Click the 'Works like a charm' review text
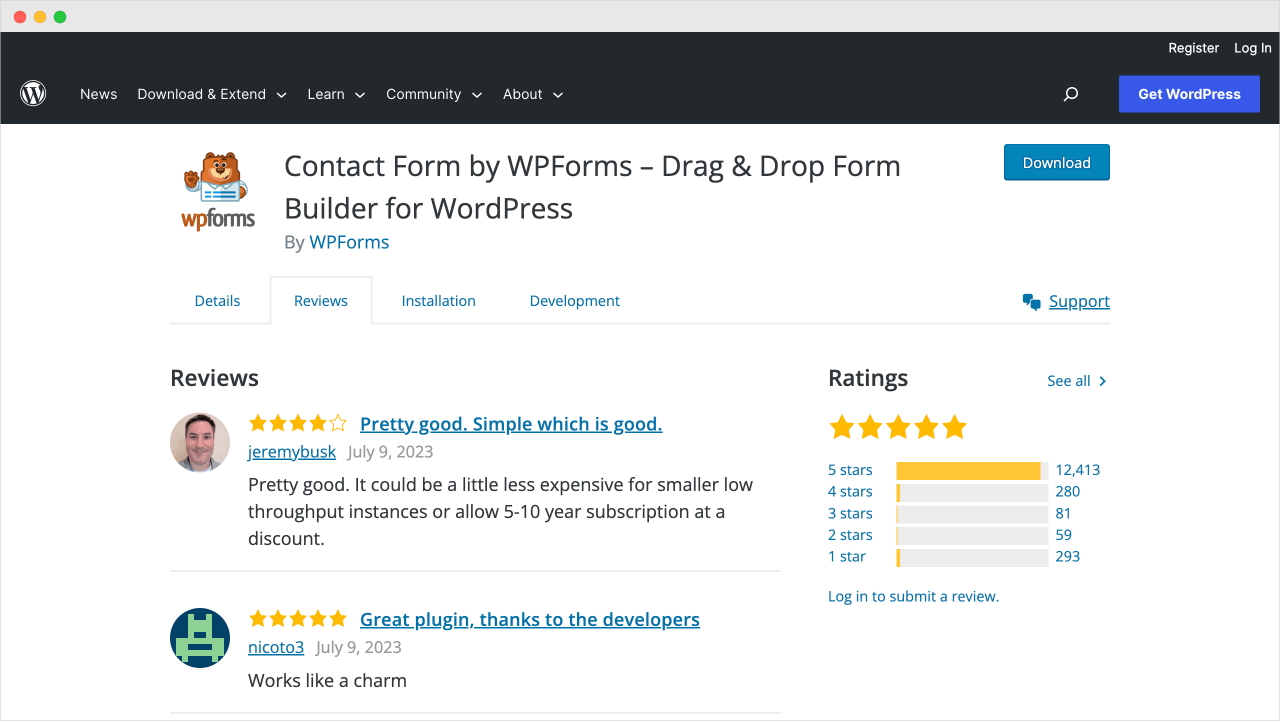This screenshot has height=722, width=1281. [327, 681]
